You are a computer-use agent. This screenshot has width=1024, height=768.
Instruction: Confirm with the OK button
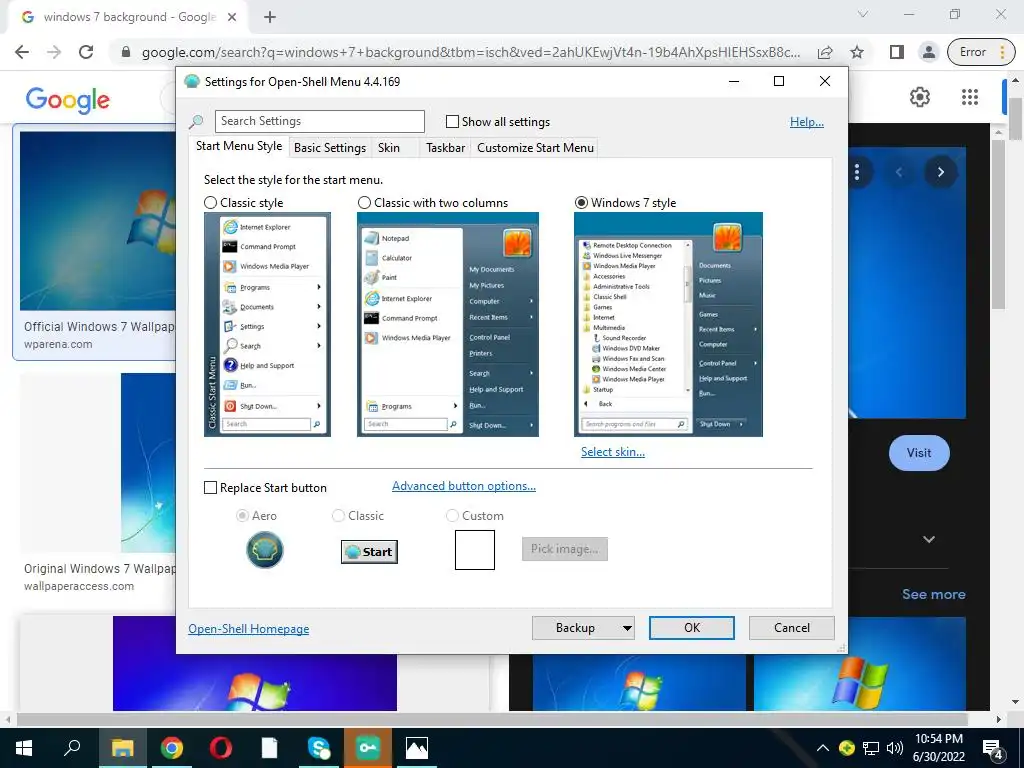click(x=692, y=628)
